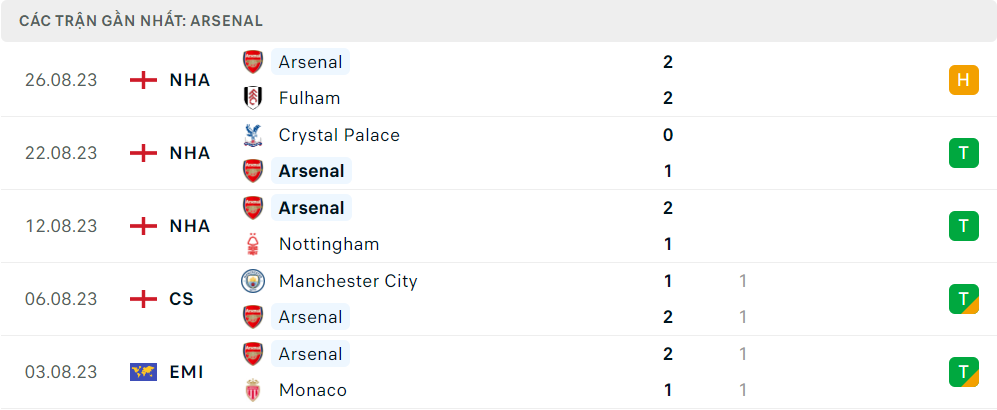Click the Các Trận Gần Nhất: Arsenal header
The width and height of the screenshot is (997, 410).
pyautogui.click(x=141, y=21)
